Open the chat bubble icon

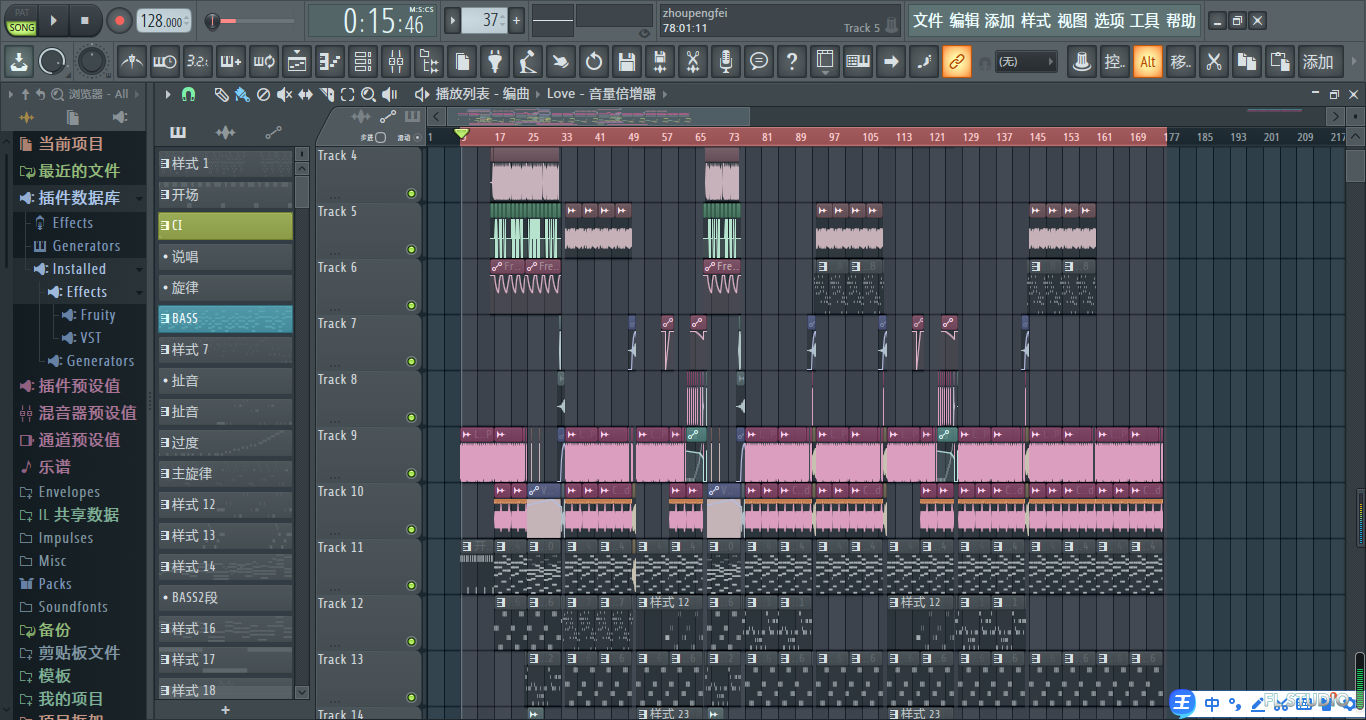759,62
